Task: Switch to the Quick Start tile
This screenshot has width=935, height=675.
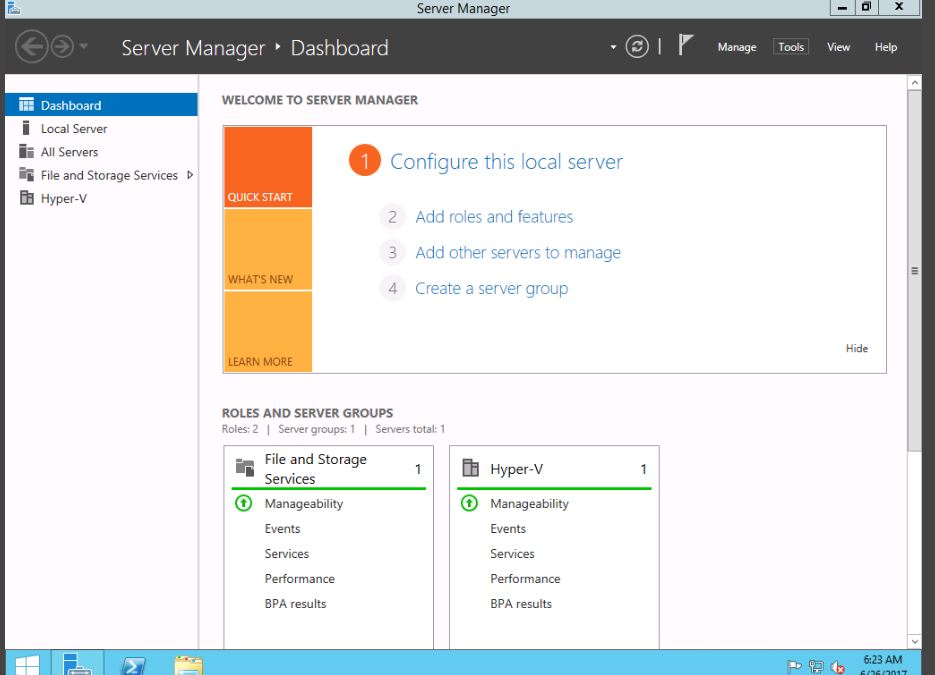Action: point(268,167)
